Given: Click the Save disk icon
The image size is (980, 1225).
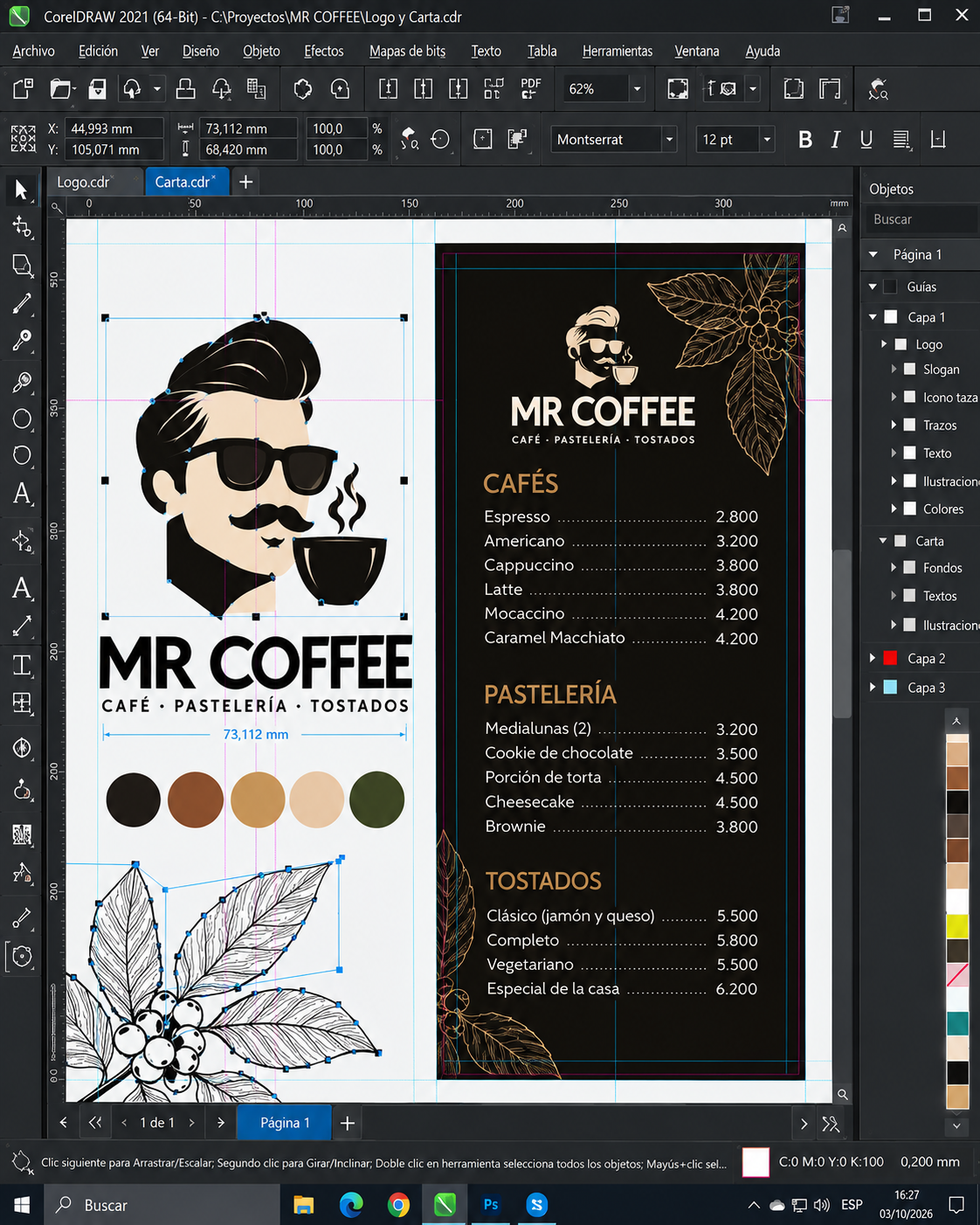Looking at the screenshot, I should click(x=98, y=89).
